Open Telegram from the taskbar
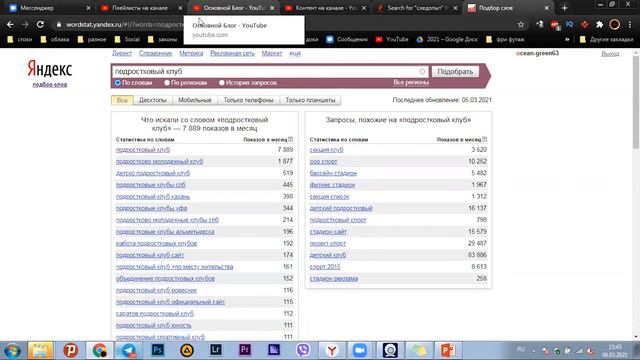 [x=129, y=350]
